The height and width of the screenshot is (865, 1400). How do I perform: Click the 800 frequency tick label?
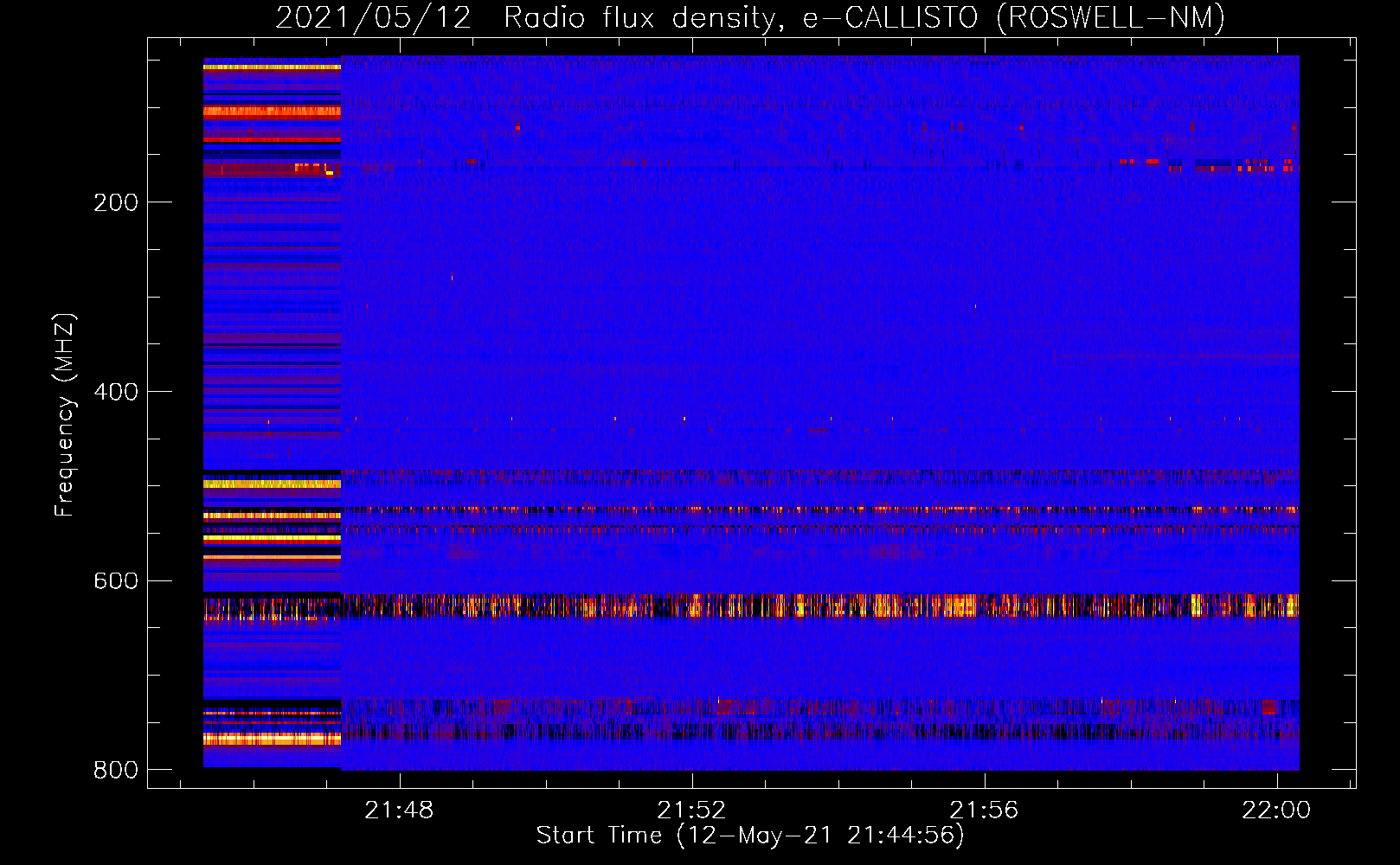coord(116,770)
